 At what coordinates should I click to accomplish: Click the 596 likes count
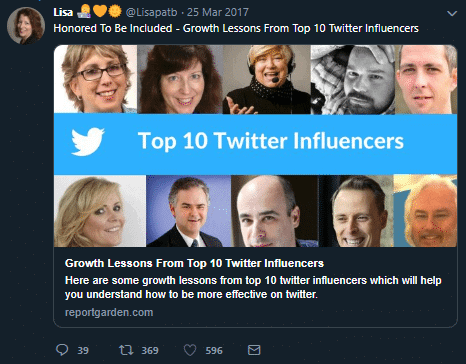[214, 350]
